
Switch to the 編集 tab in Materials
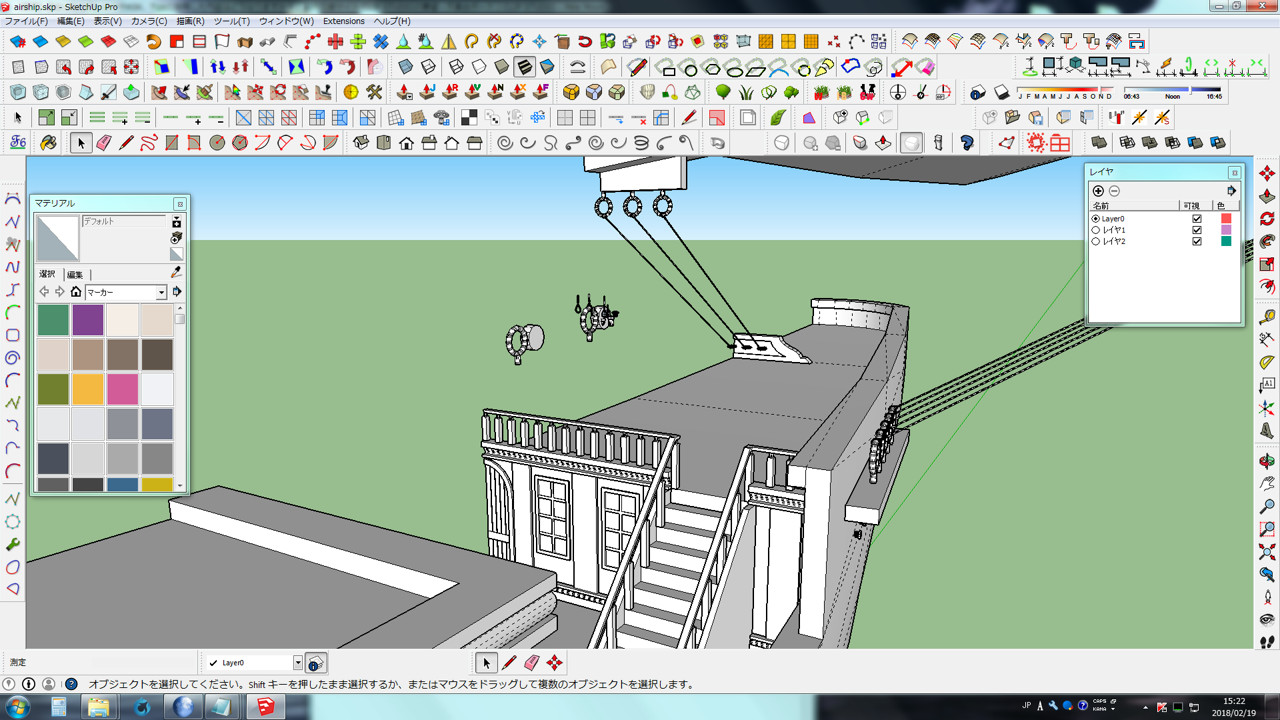click(x=75, y=274)
